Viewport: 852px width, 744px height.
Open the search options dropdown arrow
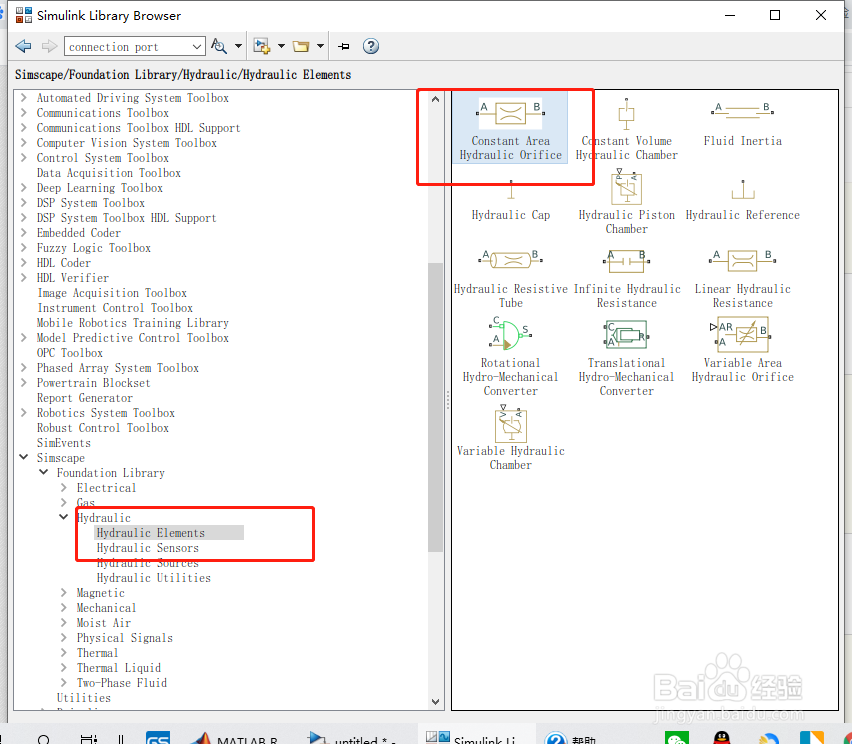tap(238, 46)
